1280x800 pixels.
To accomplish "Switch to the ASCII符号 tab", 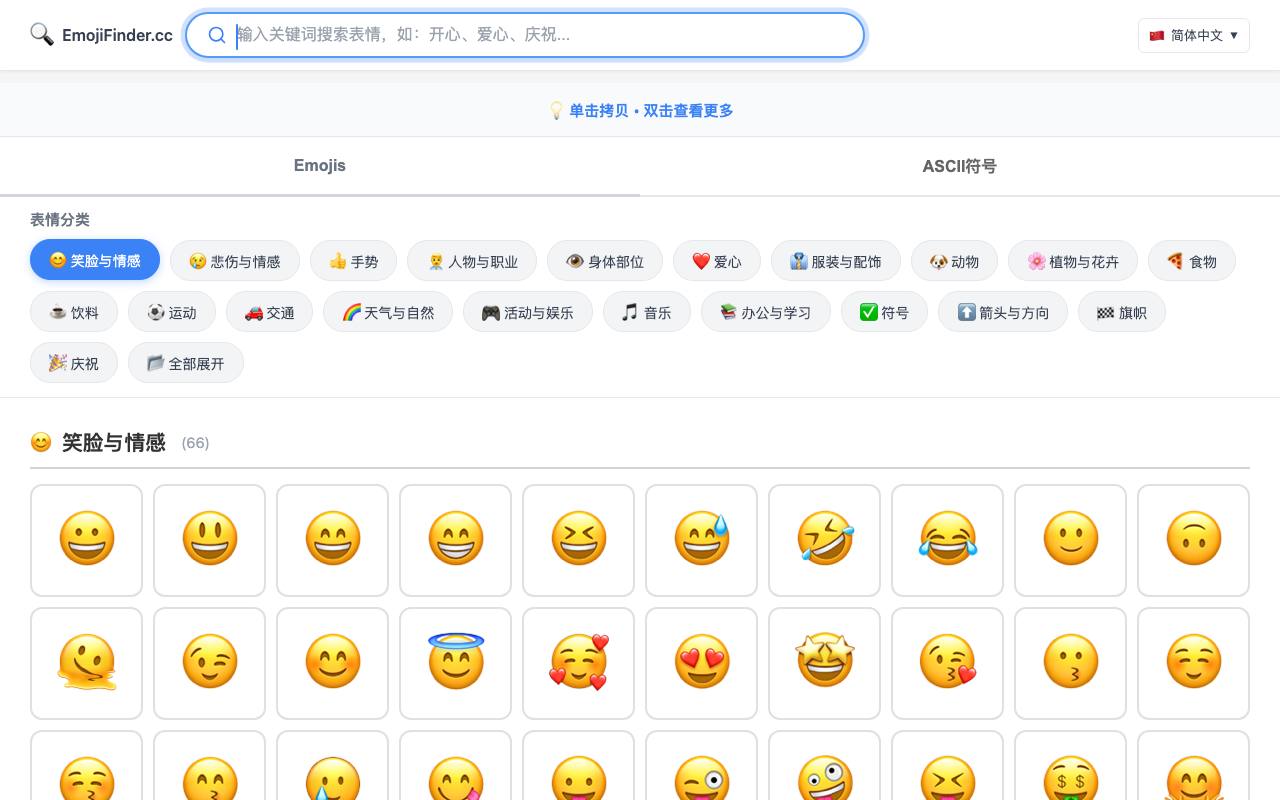I will [x=960, y=166].
